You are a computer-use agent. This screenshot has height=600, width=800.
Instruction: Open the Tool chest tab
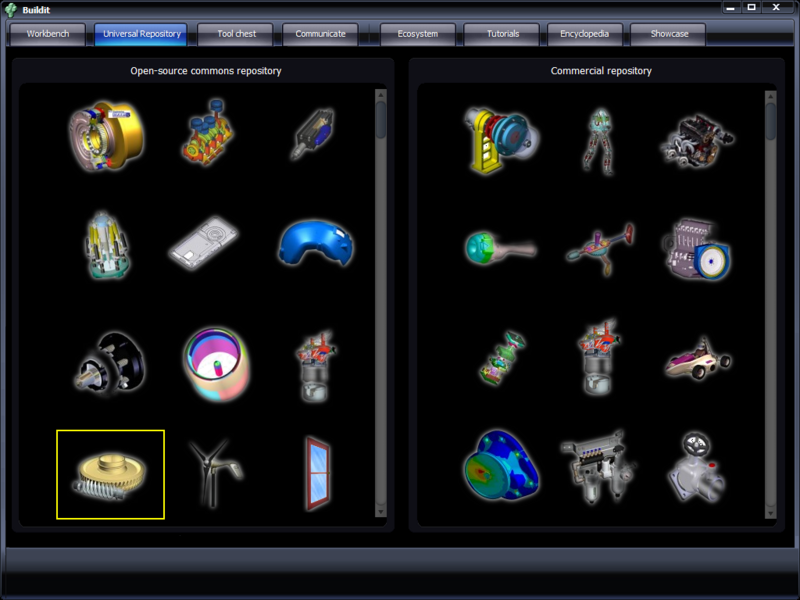(235, 33)
